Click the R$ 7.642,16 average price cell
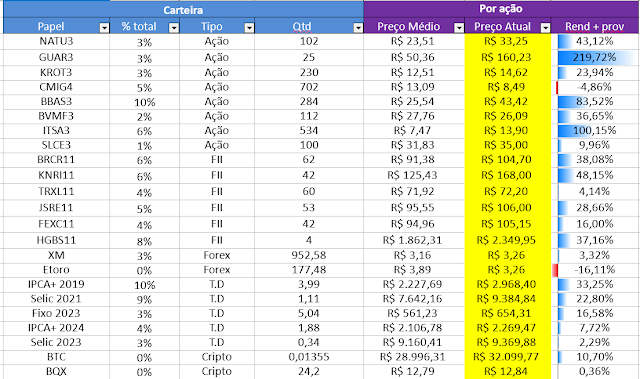The width and height of the screenshot is (640, 379). click(x=414, y=299)
